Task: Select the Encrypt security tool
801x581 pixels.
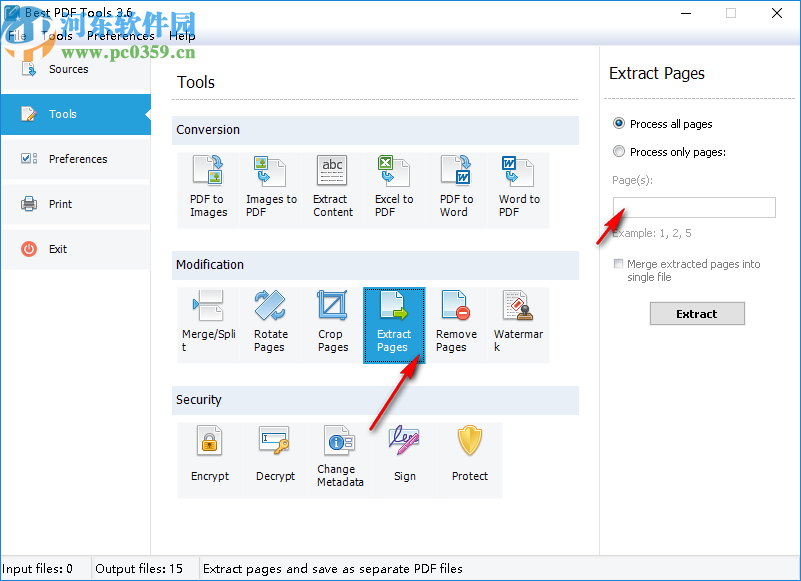Action: pyautogui.click(x=209, y=455)
